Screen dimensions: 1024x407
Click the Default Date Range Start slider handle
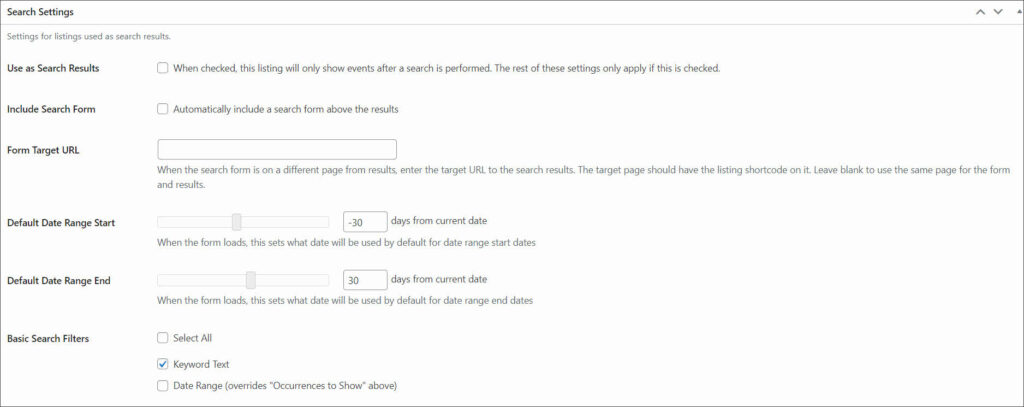click(x=236, y=222)
